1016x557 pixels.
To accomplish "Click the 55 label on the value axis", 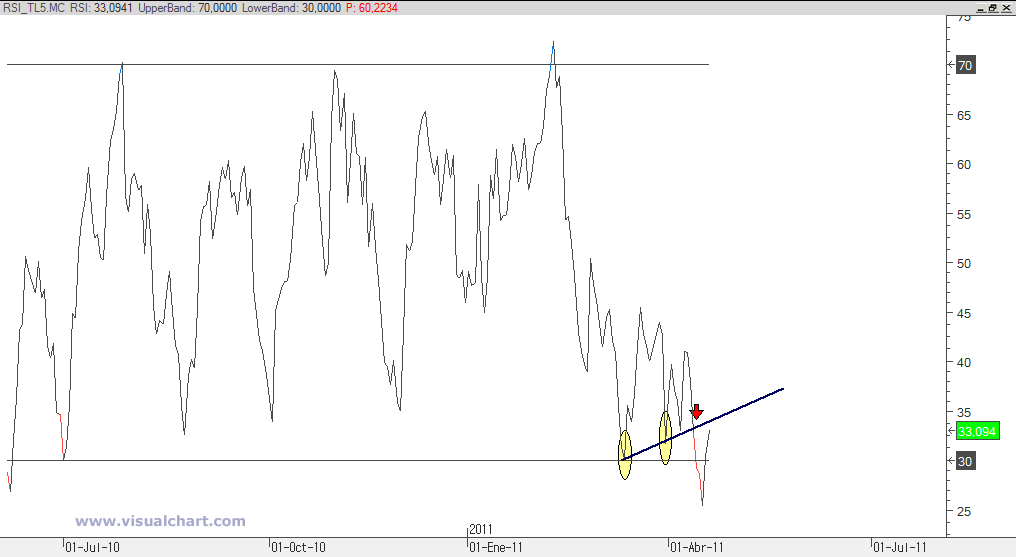I will pos(964,214).
